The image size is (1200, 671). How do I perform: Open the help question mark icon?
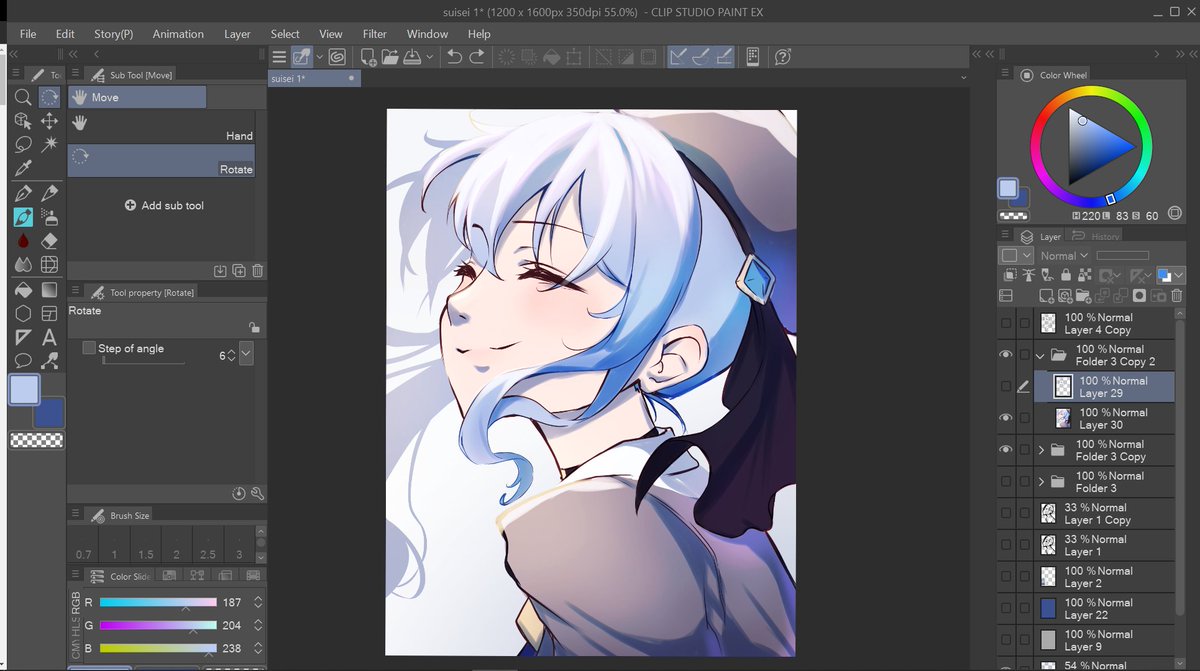[x=783, y=57]
